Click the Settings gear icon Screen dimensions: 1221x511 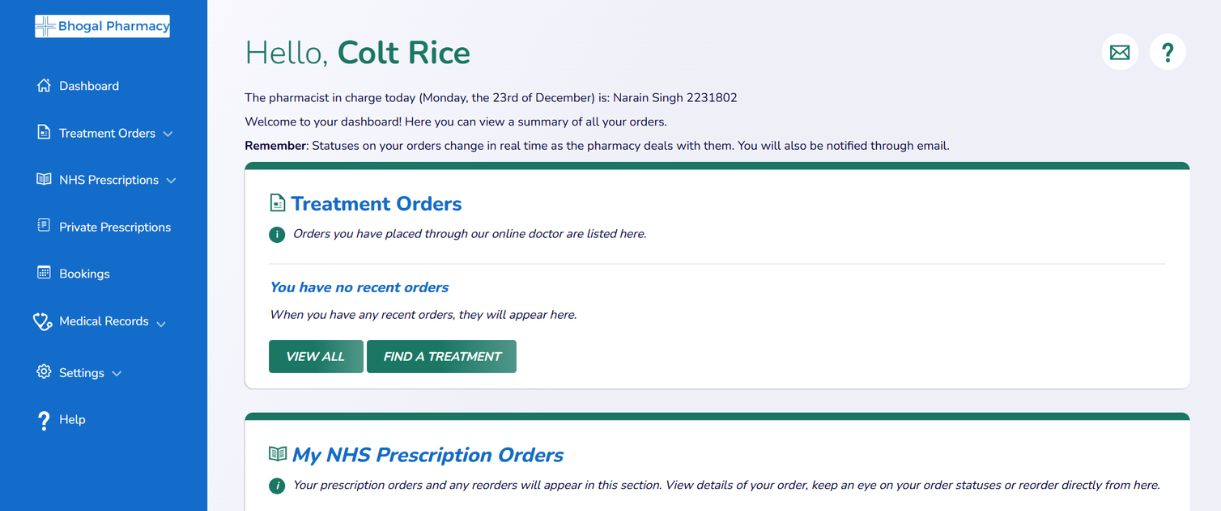(x=43, y=372)
